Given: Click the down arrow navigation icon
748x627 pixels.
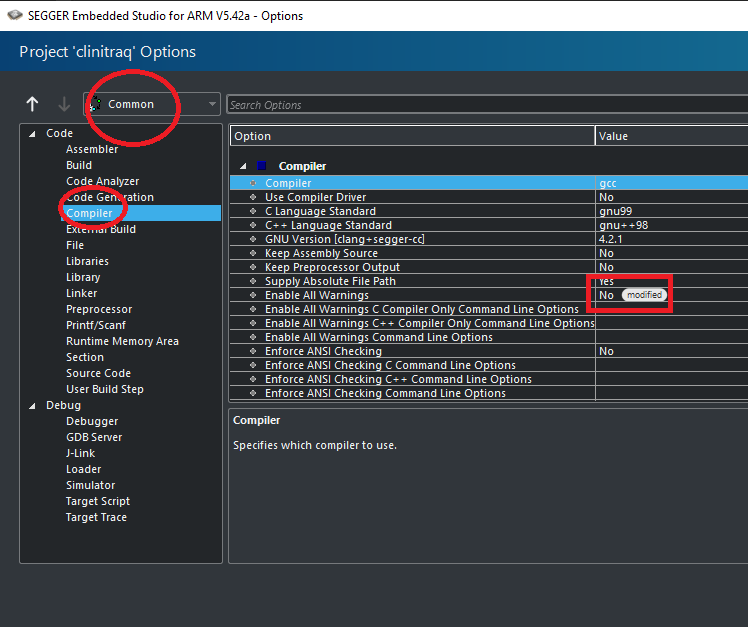Looking at the screenshot, I should pyautogui.click(x=64, y=104).
